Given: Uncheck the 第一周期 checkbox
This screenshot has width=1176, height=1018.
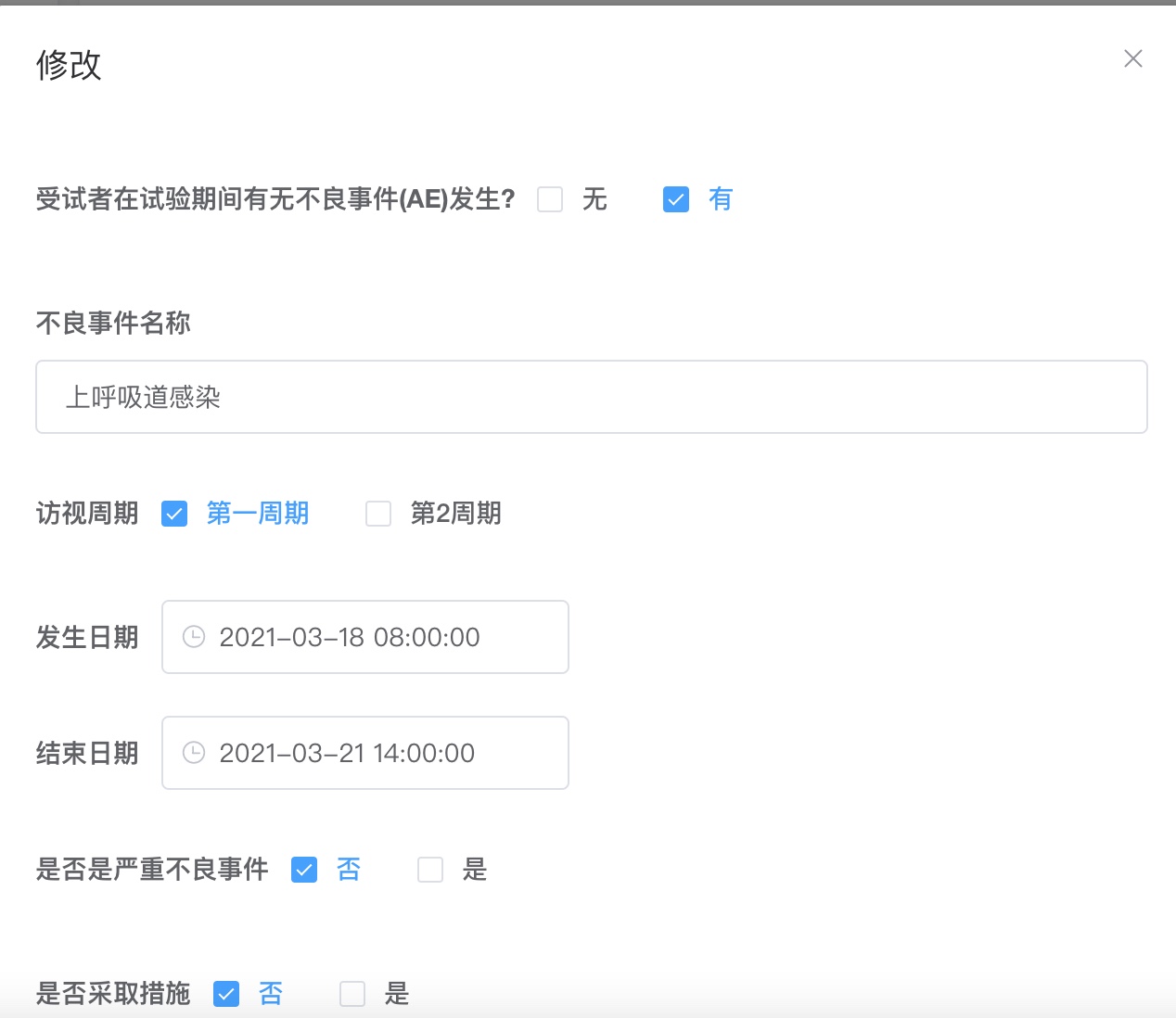Looking at the screenshot, I should 174,514.
